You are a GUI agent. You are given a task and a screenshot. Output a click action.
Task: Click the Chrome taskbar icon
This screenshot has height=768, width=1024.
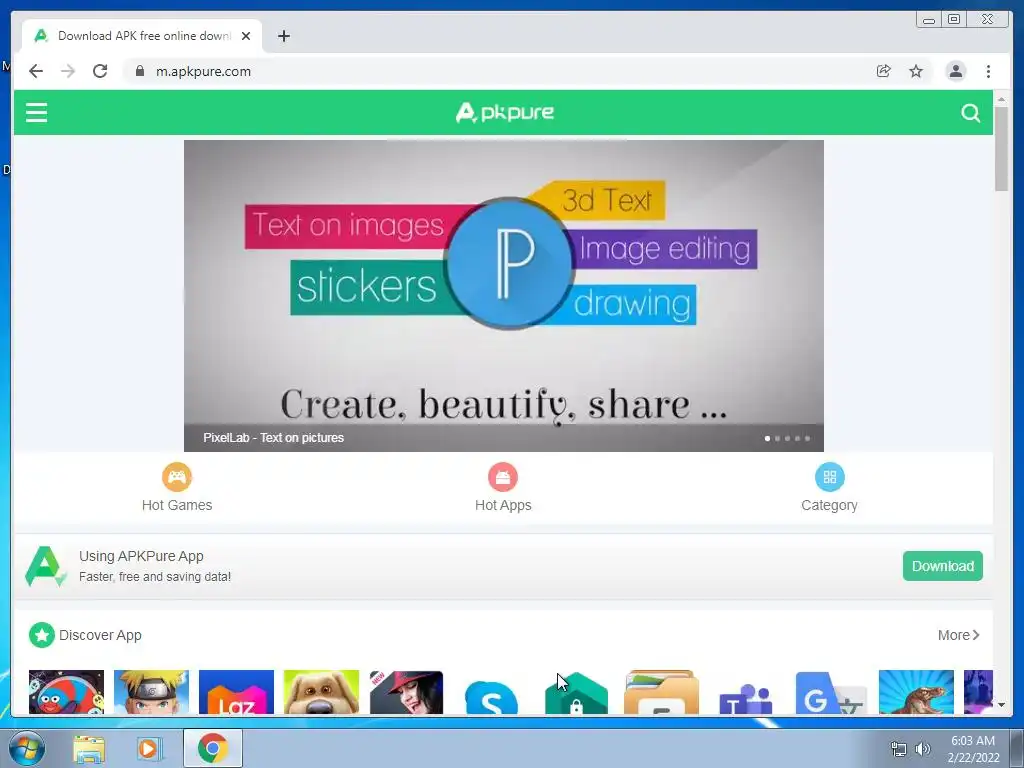tap(212, 748)
